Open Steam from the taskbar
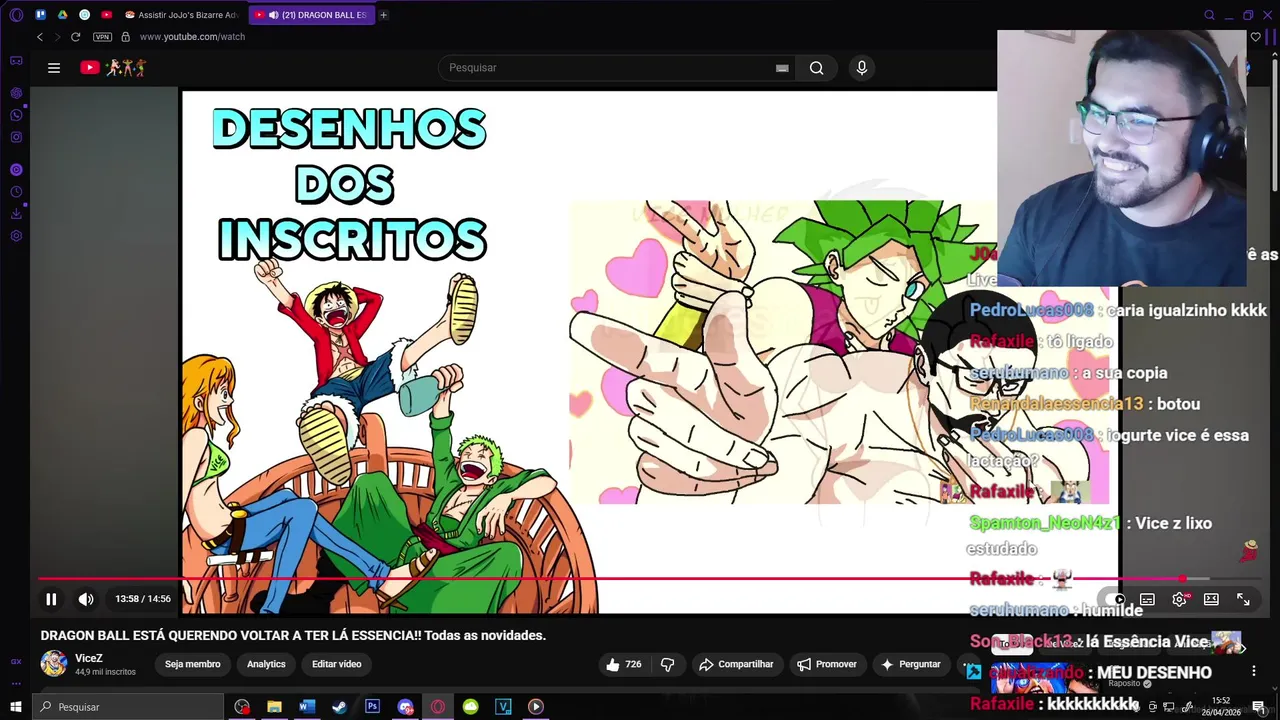This screenshot has height=720, width=1280. click(x=339, y=707)
